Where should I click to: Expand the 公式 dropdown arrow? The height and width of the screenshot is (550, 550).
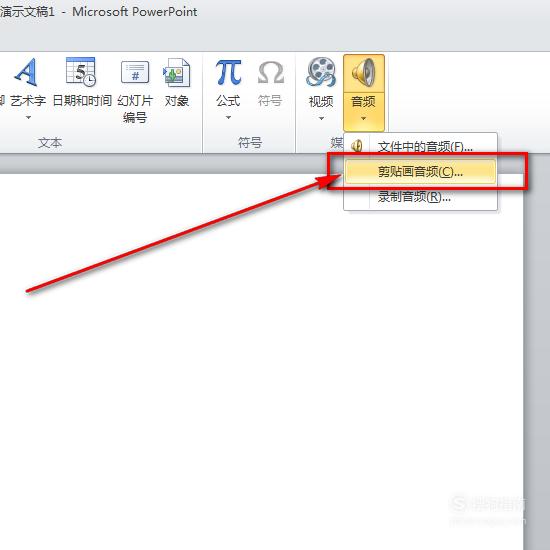click(x=228, y=118)
